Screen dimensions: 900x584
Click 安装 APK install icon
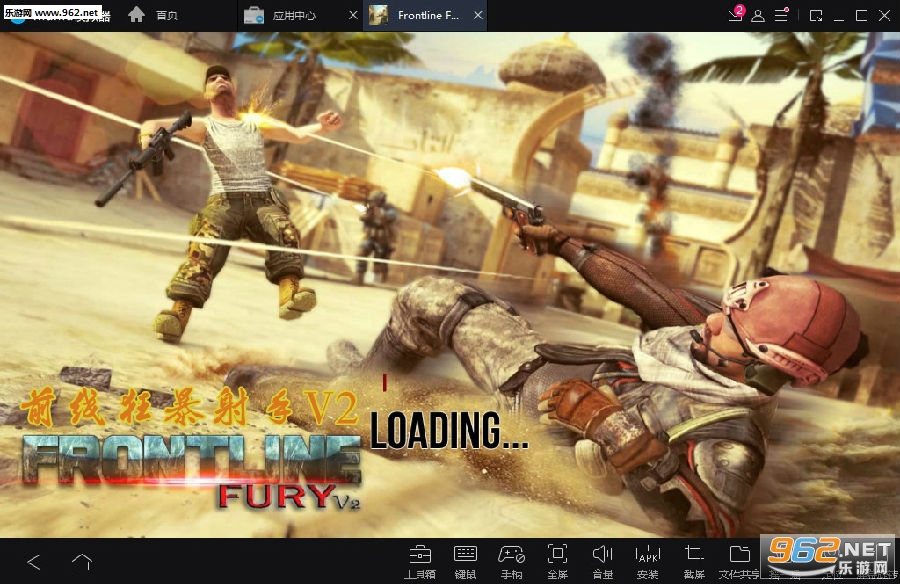coord(648,562)
